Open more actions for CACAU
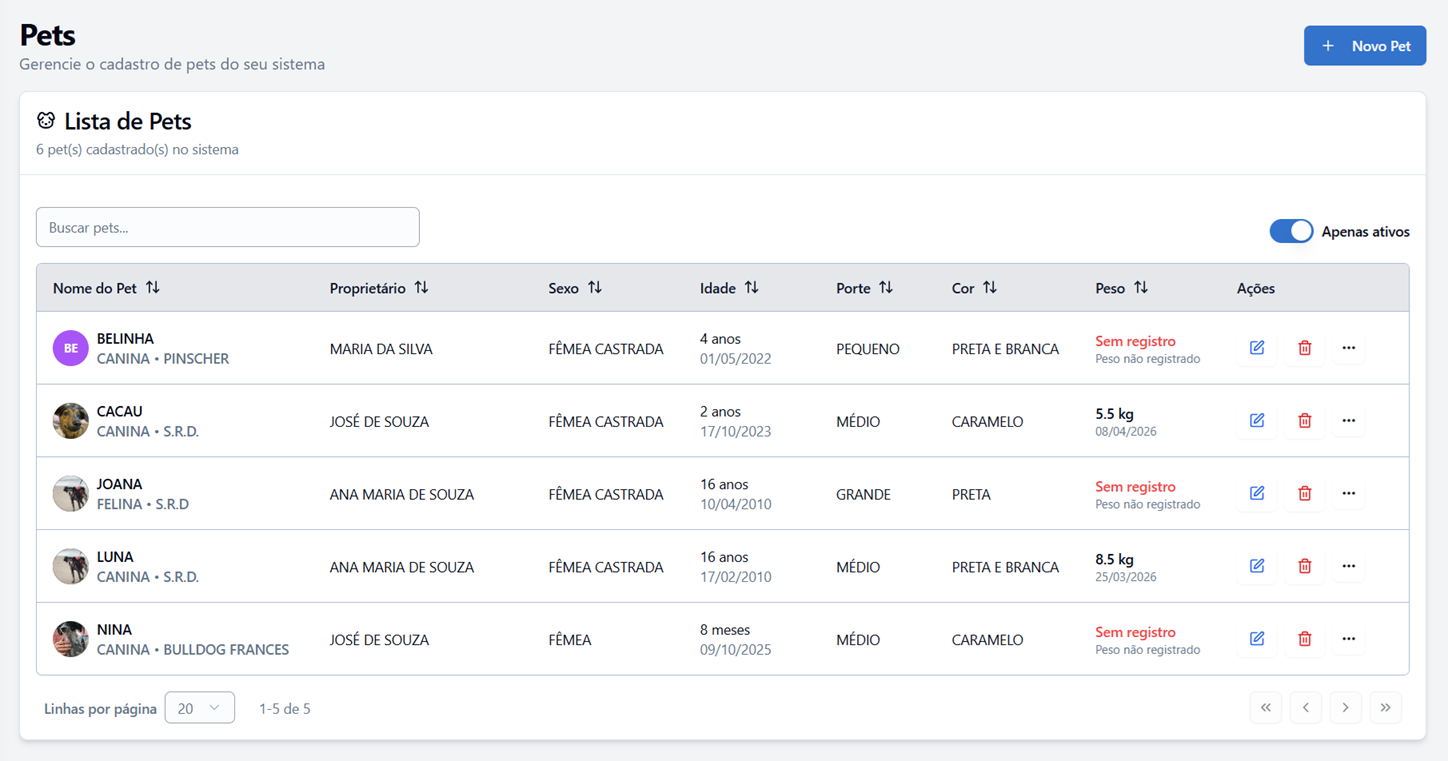This screenshot has width=1448, height=761. pos(1349,421)
